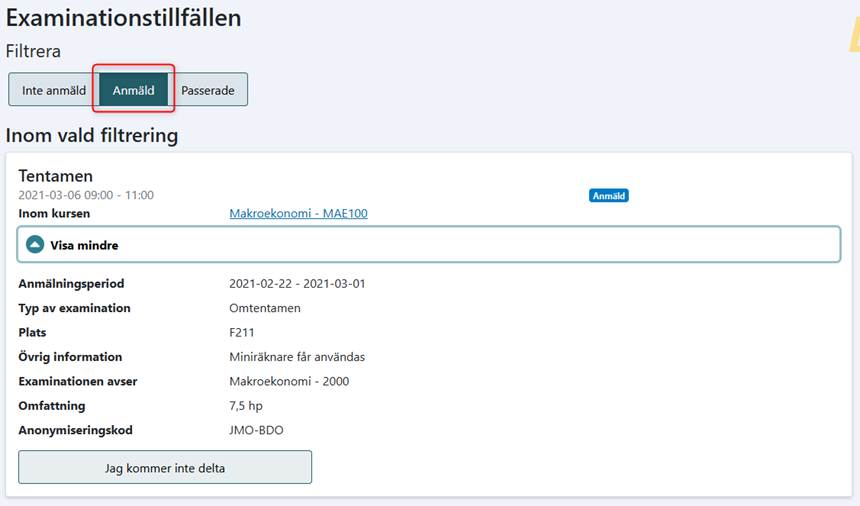Click the Anonymiseringskod label
Image resolution: width=860 pixels, height=506 pixels.
pos(76,430)
